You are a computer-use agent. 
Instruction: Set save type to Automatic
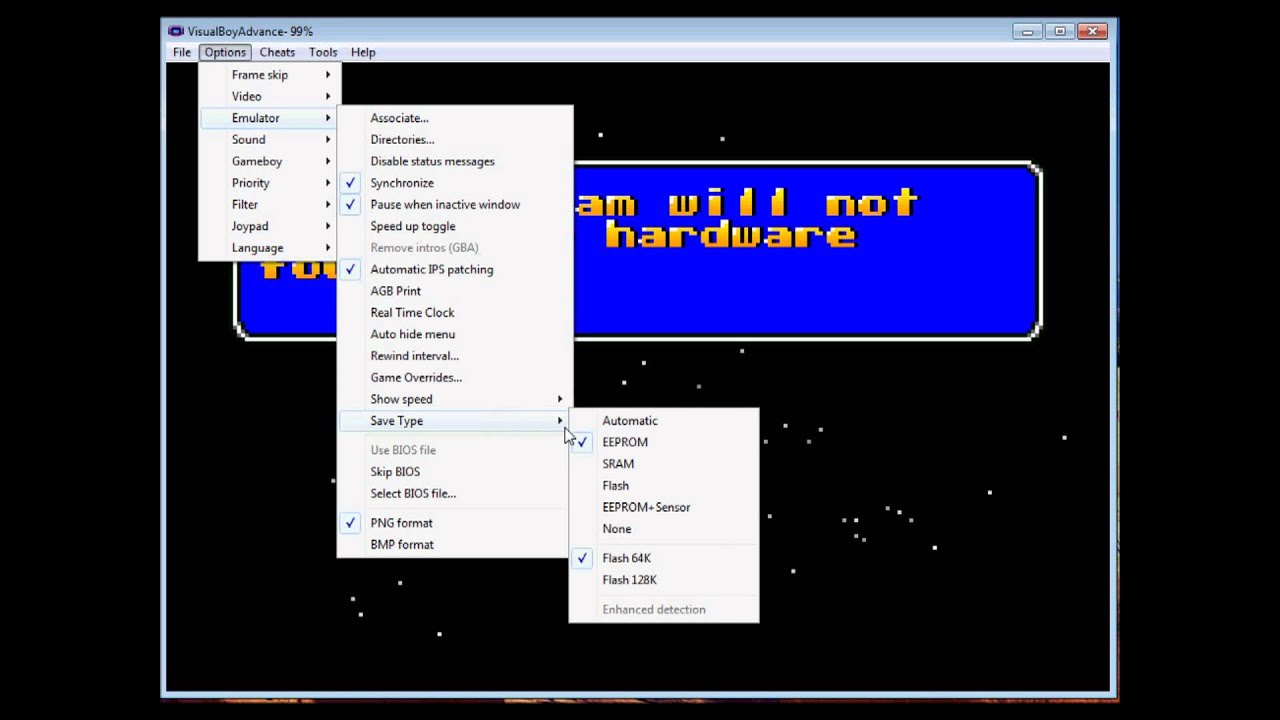(664, 421)
